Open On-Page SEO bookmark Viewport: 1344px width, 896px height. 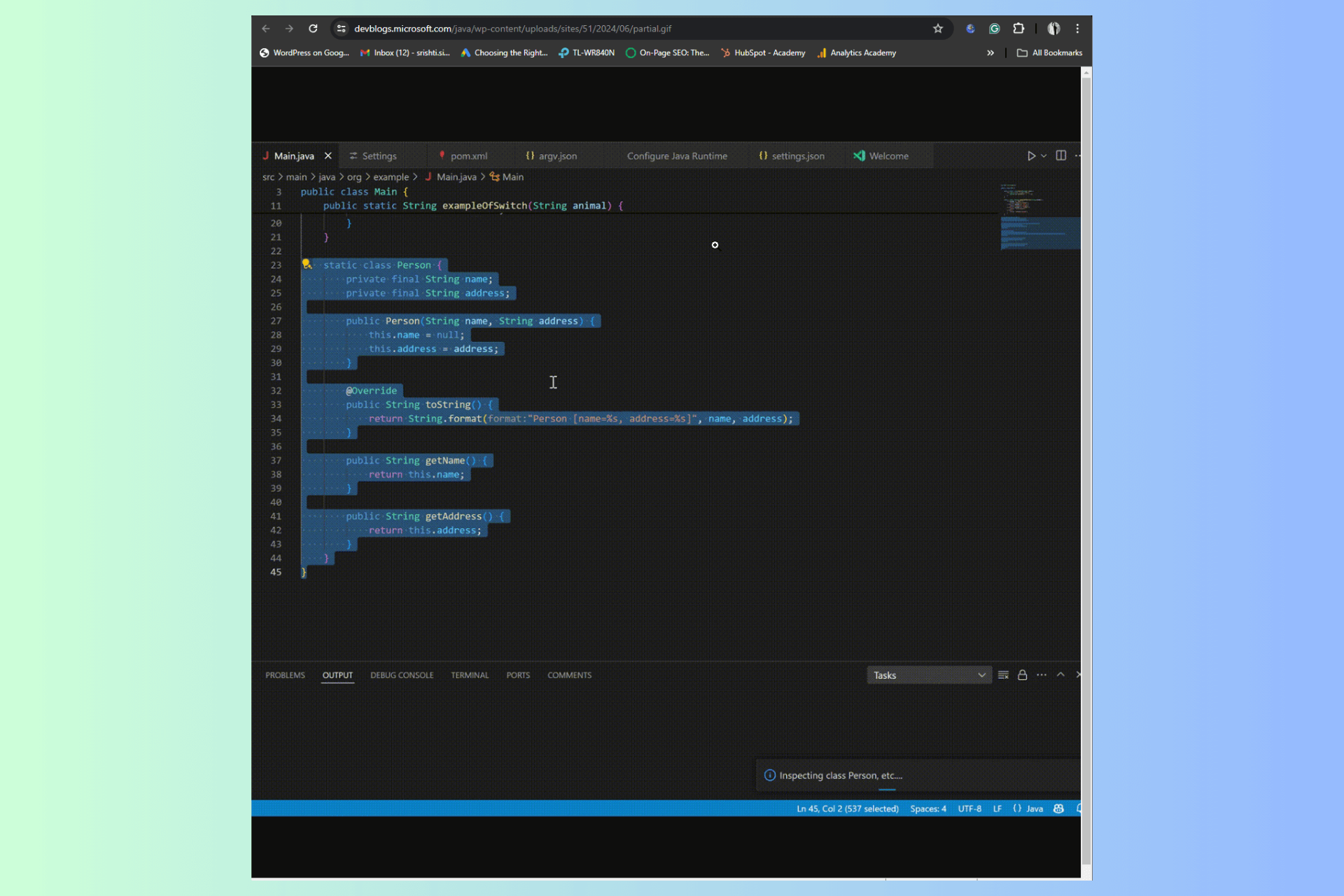667,52
